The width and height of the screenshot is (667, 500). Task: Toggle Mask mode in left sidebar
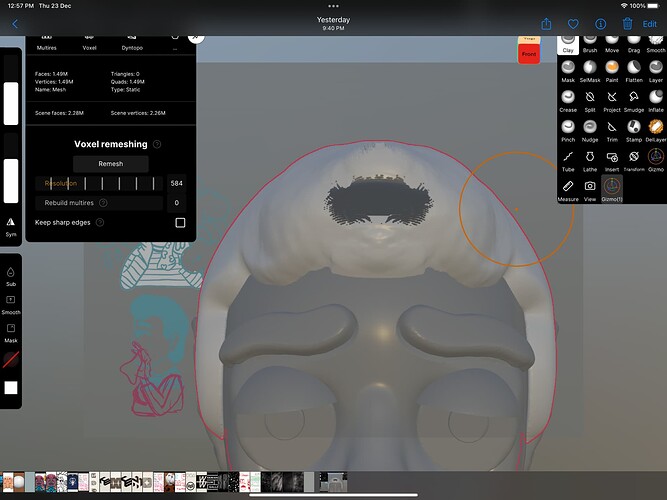[11, 333]
